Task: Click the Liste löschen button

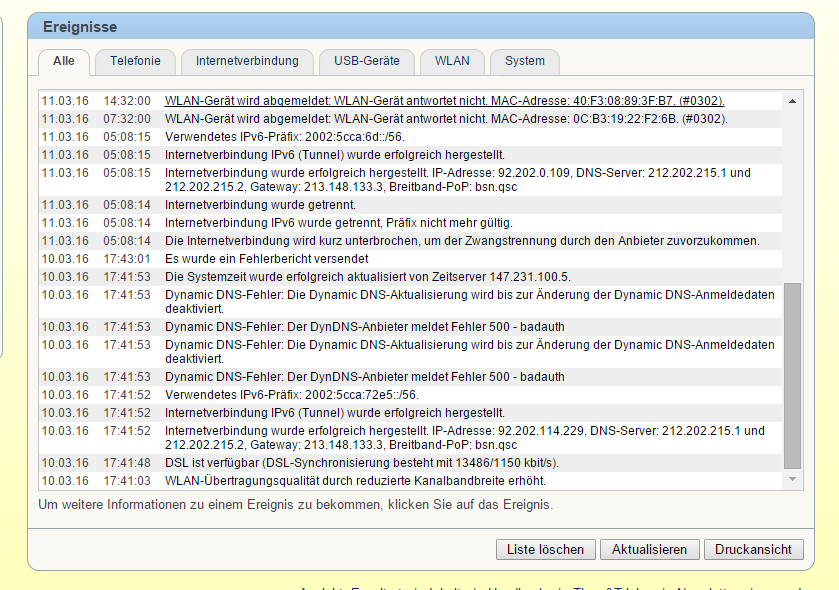Action: (545, 549)
